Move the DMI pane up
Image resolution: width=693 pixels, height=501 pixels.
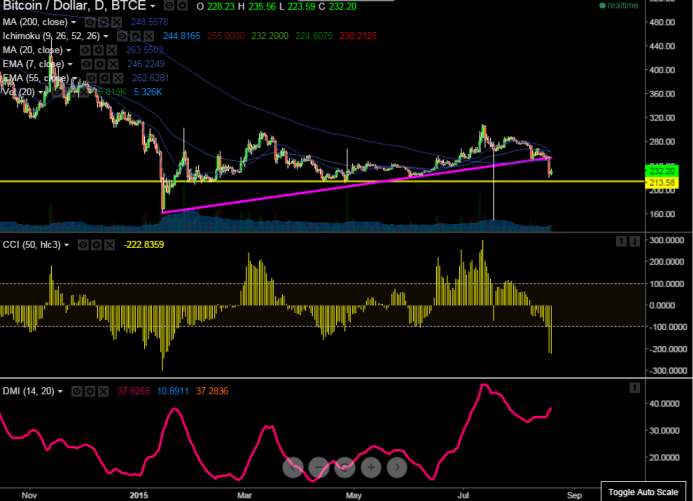634,387
